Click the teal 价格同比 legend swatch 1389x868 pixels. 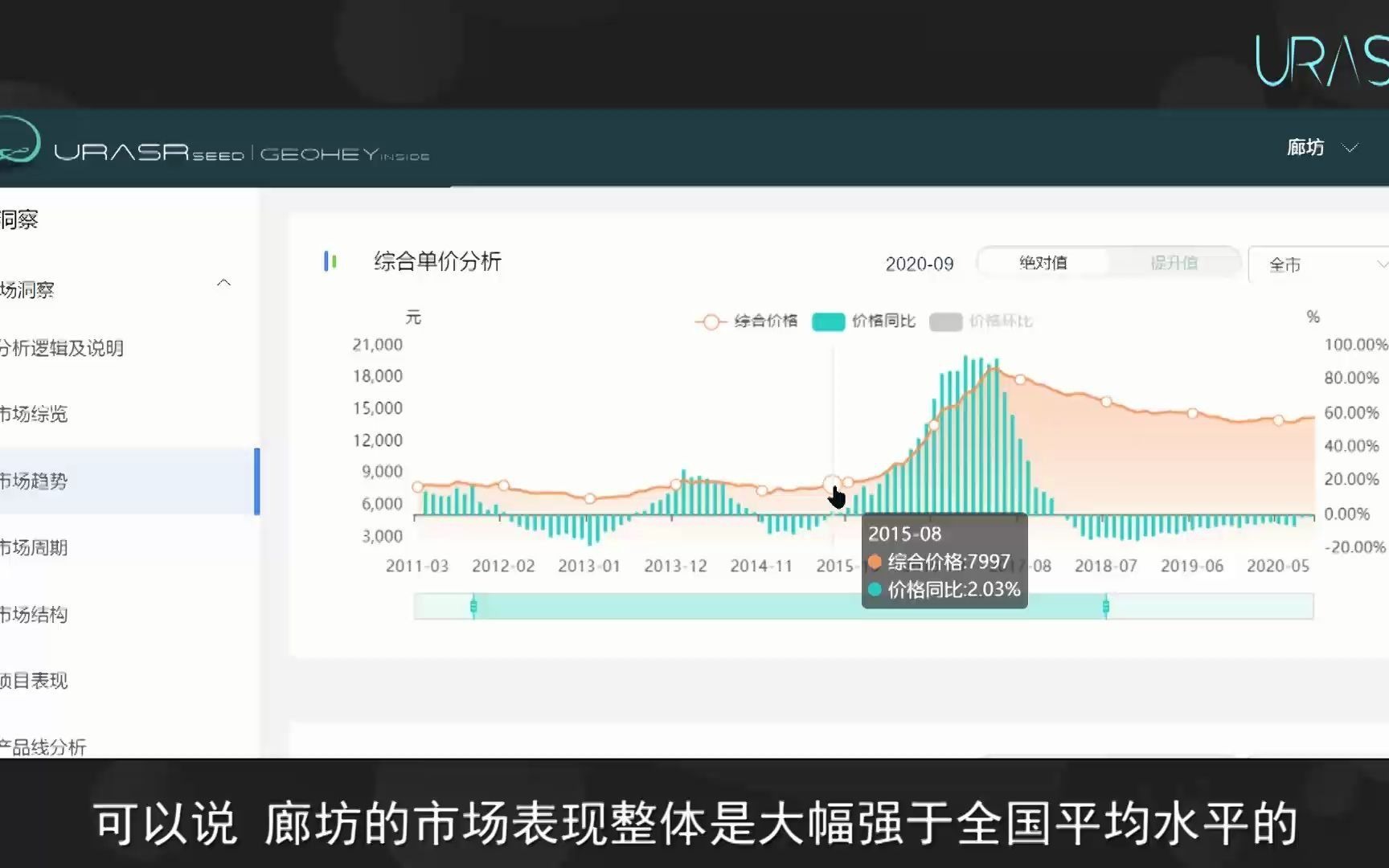[x=829, y=322]
